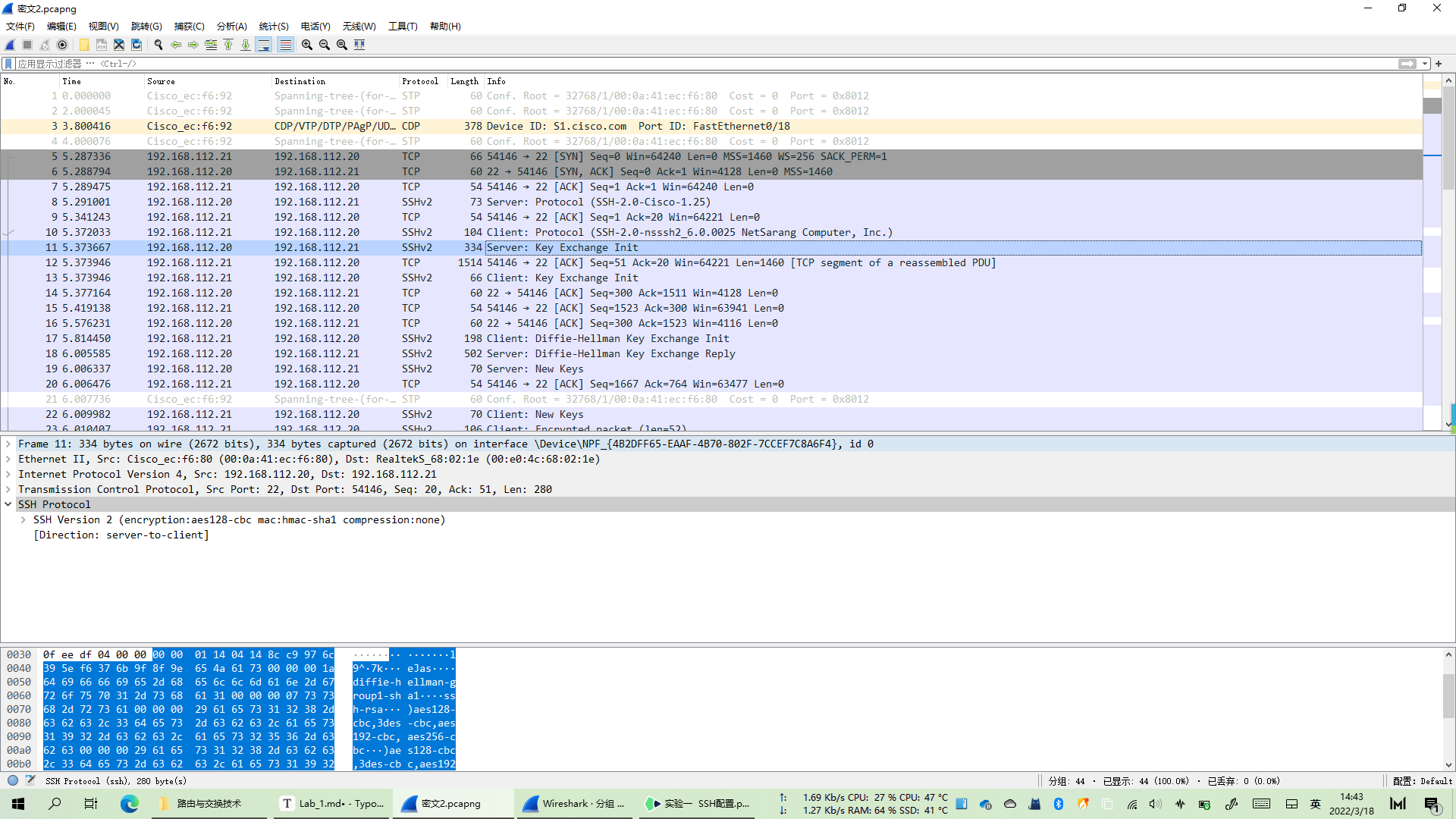1456x819 pixels.
Task: Toggle auto-scroll during live capture
Action: (x=264, y=45)
